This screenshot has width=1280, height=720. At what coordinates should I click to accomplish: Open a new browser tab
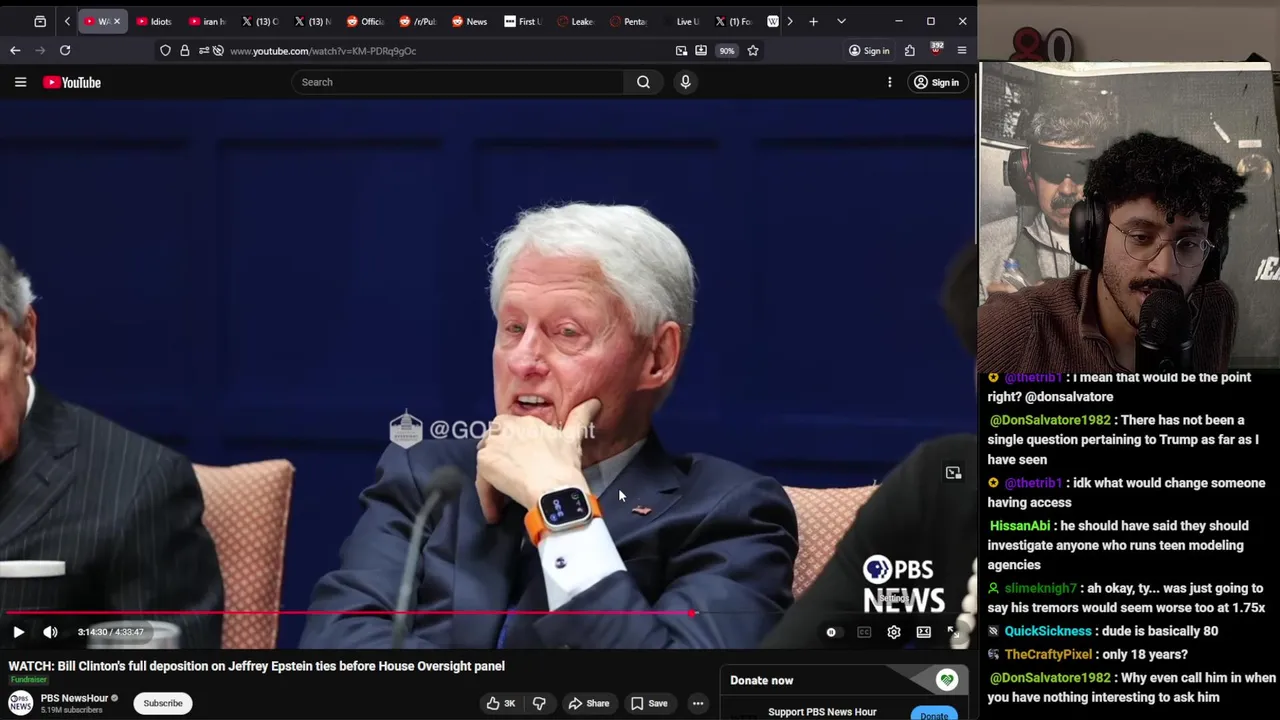pos(813,21)
